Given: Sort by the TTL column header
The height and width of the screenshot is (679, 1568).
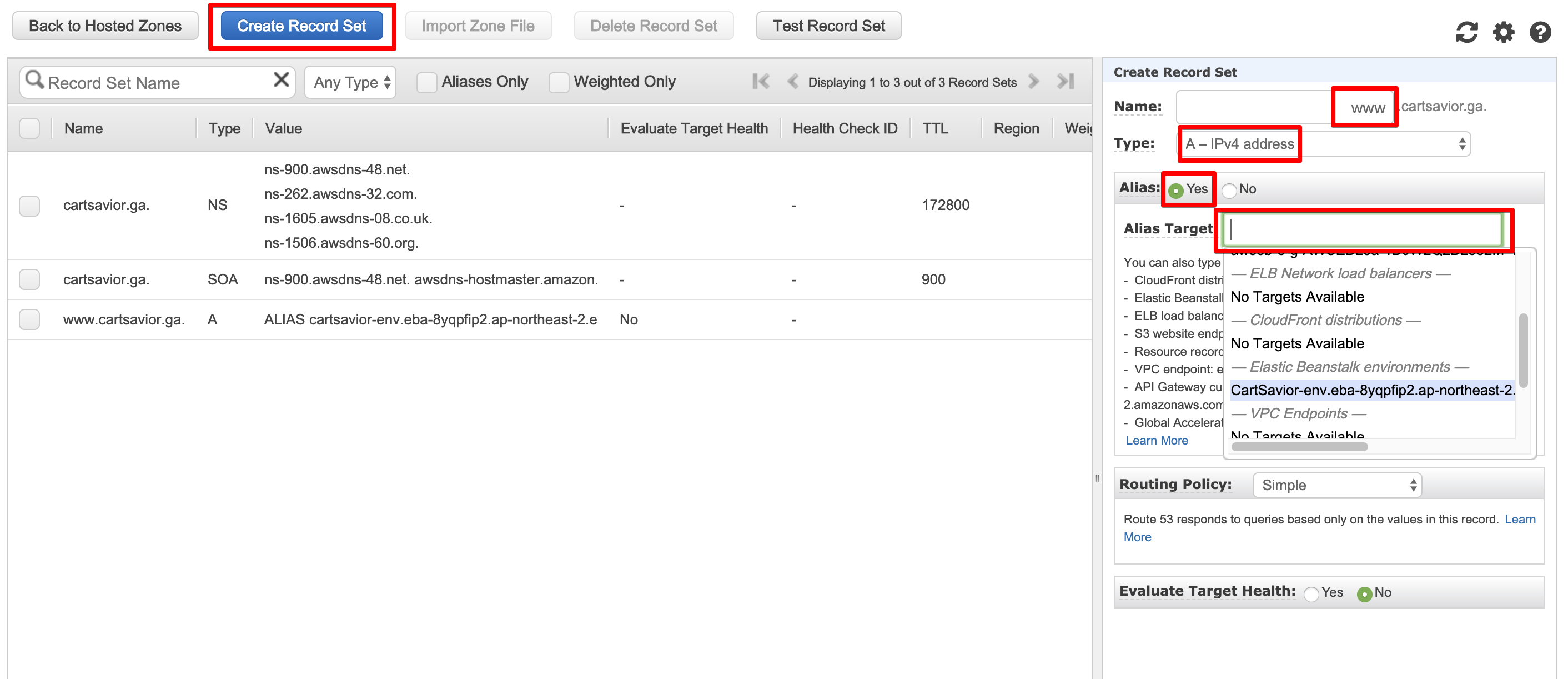Looking at the screenshot, I should (x=934, y=128).
